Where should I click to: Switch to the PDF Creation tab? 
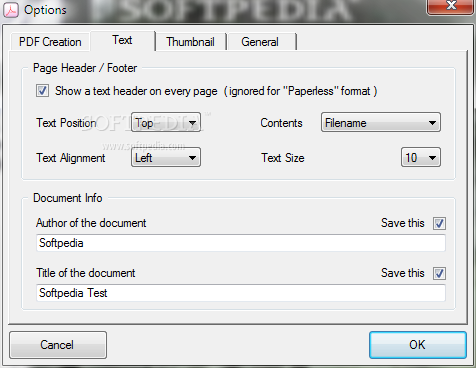50,42
